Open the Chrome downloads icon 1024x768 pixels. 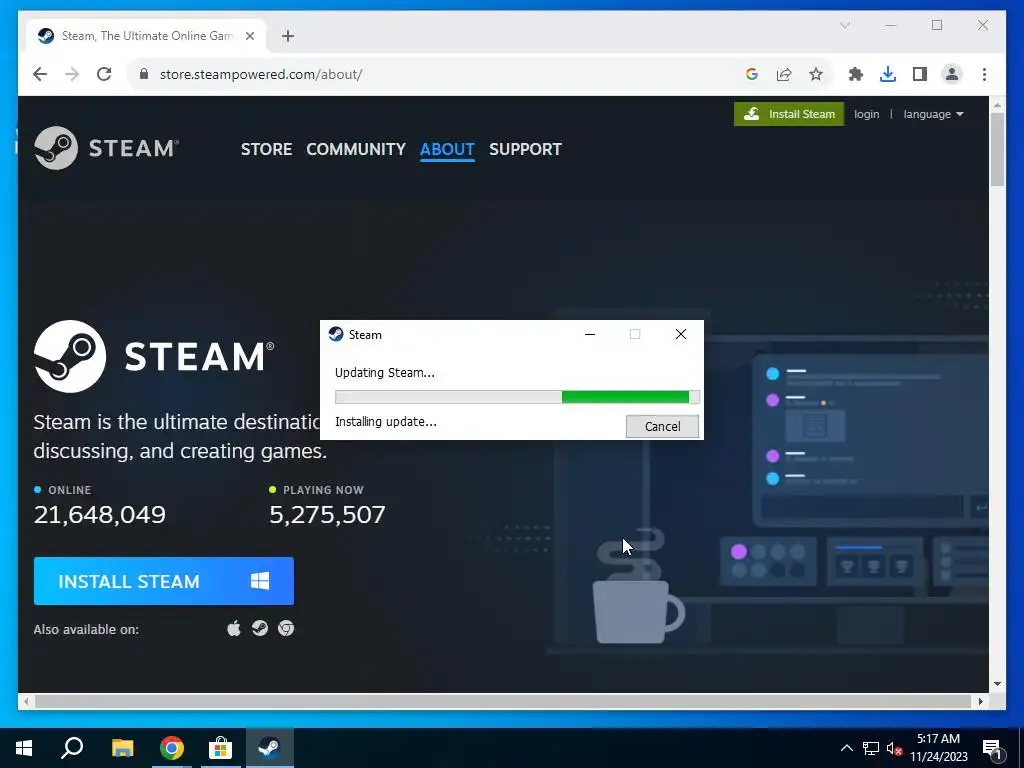click(x=888, y=74)
